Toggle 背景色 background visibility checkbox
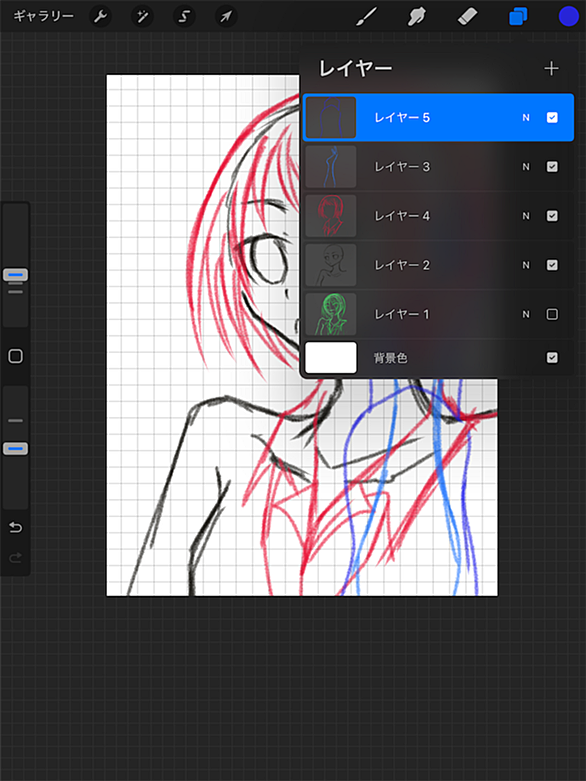Screen dimensions: 586x781 point(552,358)
